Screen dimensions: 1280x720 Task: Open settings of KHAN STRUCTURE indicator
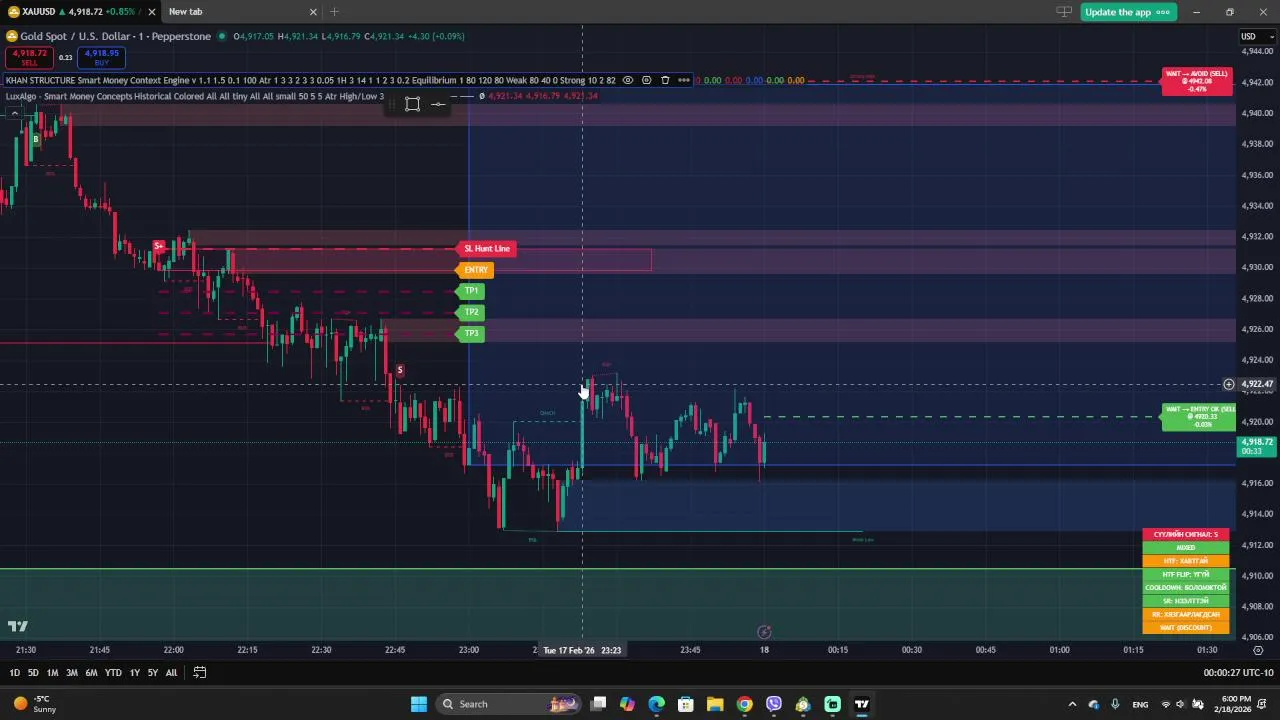[646, 80]
